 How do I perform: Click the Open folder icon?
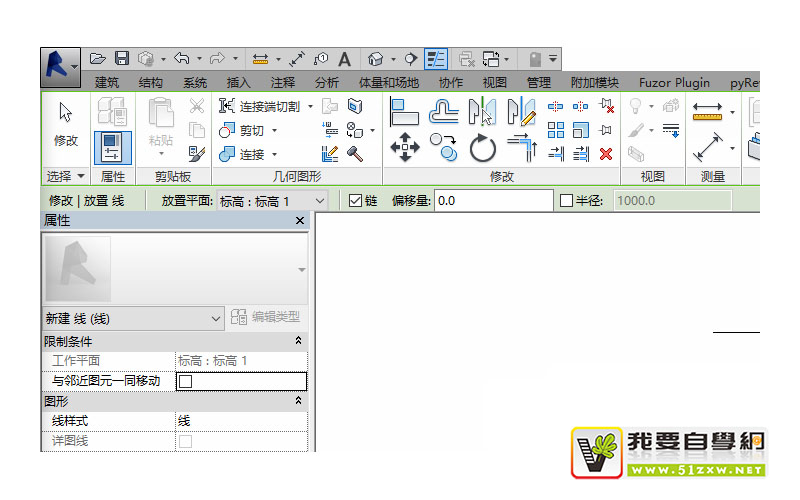coord(98,59)
